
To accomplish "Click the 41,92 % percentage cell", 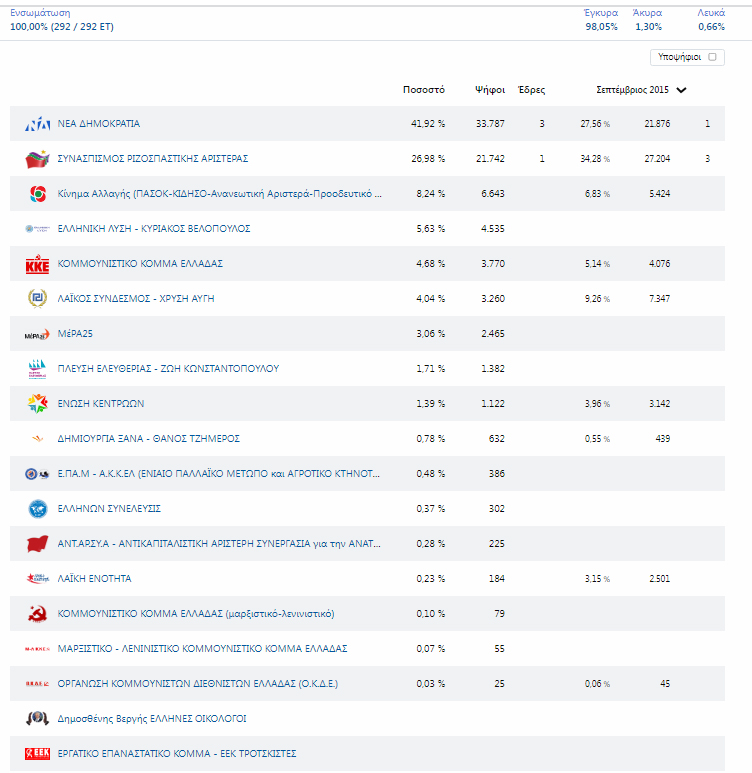I will pos(428,124).
